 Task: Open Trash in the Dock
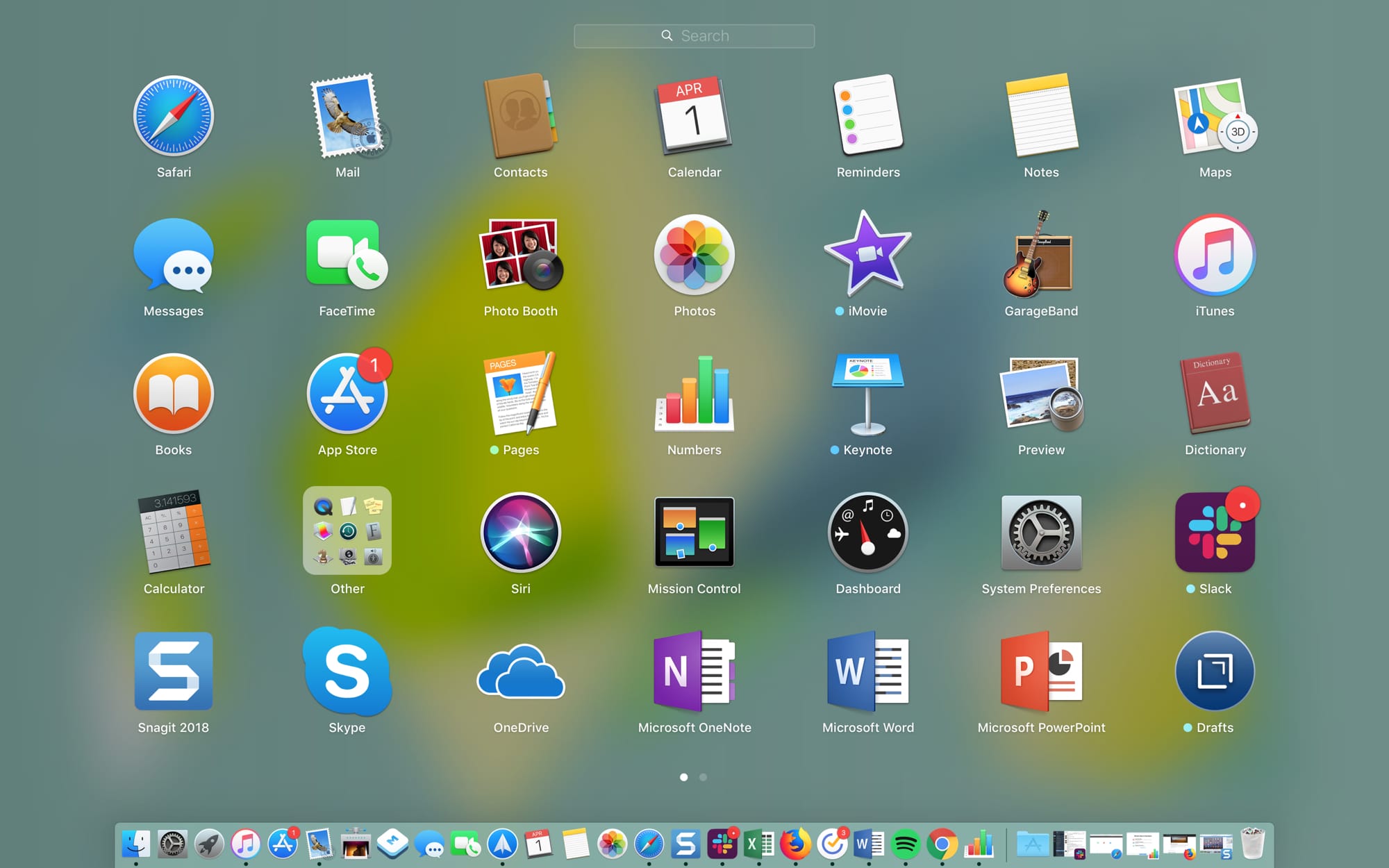click(1252, 844)
